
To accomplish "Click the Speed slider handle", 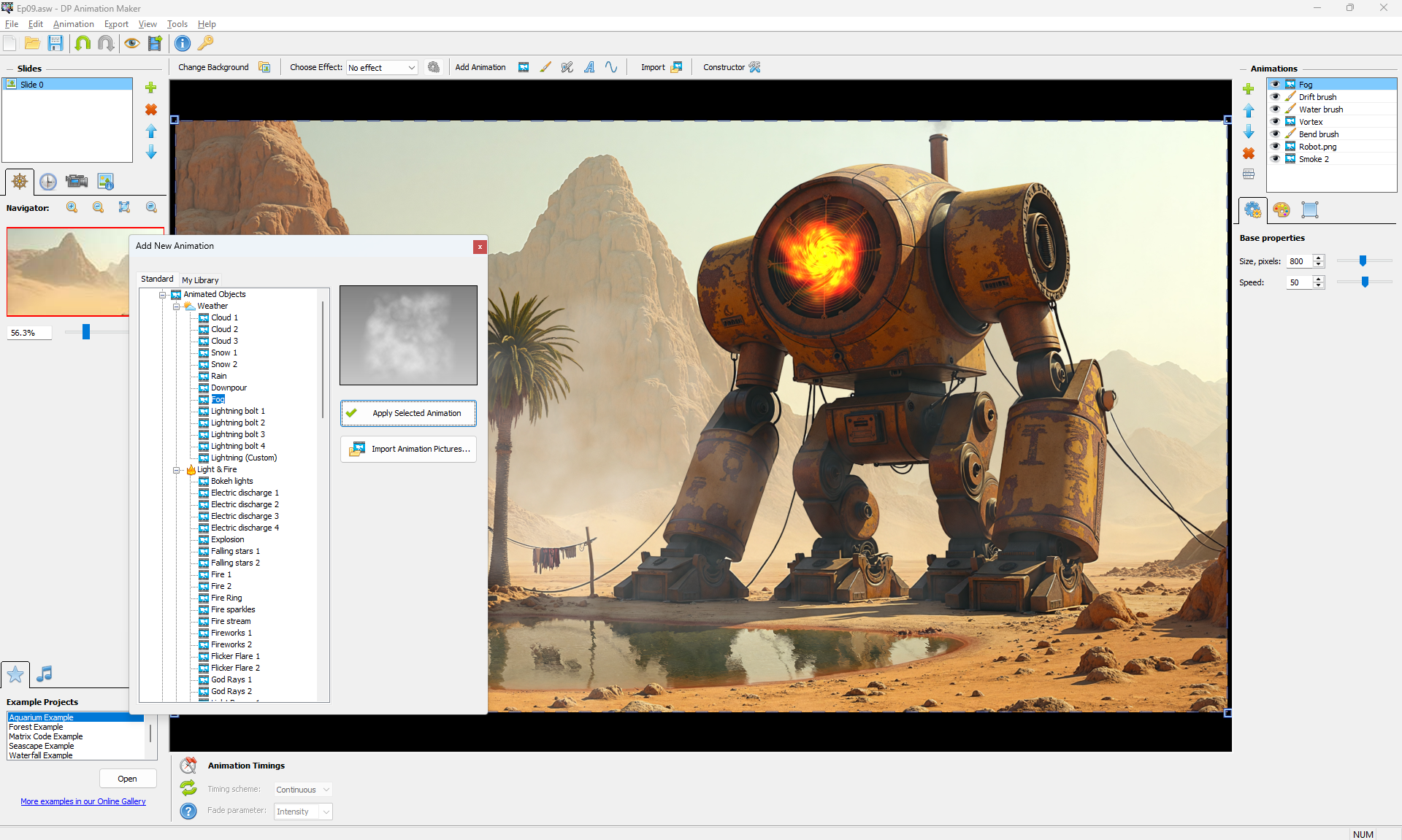I will [1365, 282].
